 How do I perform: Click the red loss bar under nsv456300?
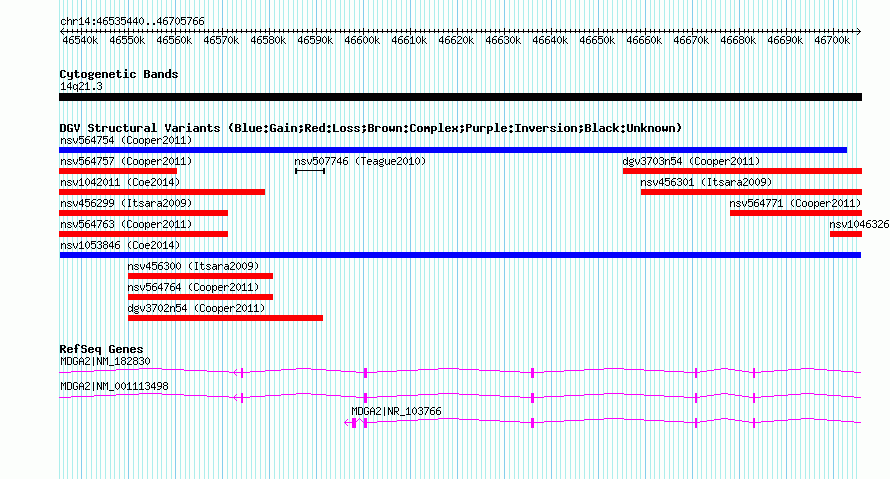click(200, 276)
